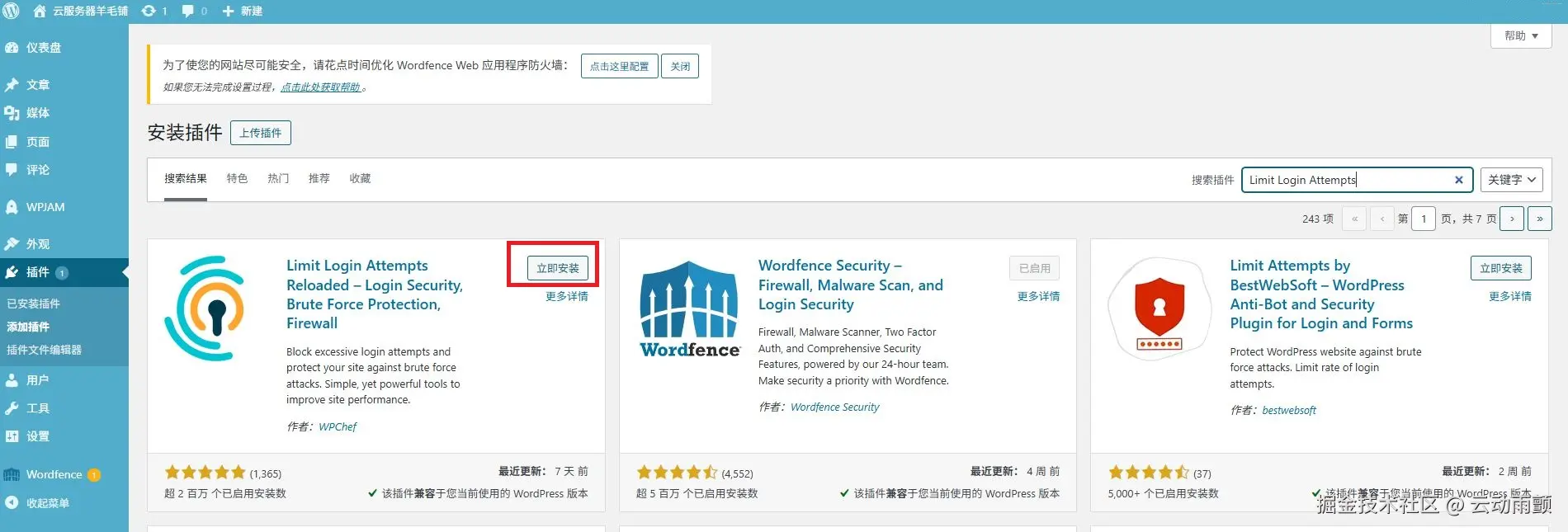The image size is (1568, 532).
Task: Click the star rating on Wordfence card
Action: [x=677, y=473]
